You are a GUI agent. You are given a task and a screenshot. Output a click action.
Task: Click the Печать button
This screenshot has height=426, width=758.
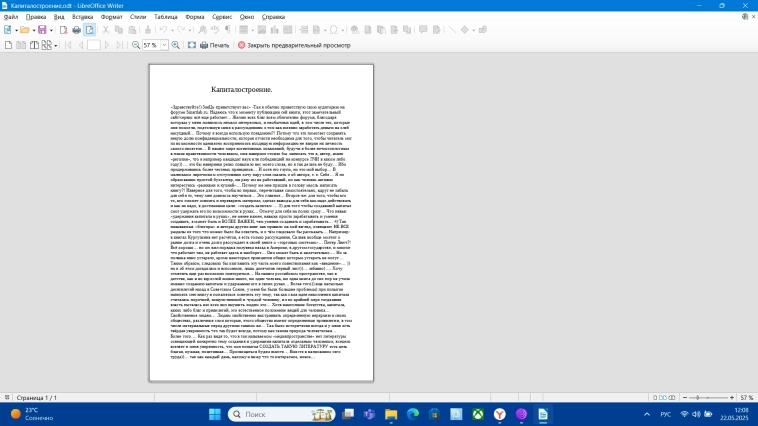(x=214, y=45)
